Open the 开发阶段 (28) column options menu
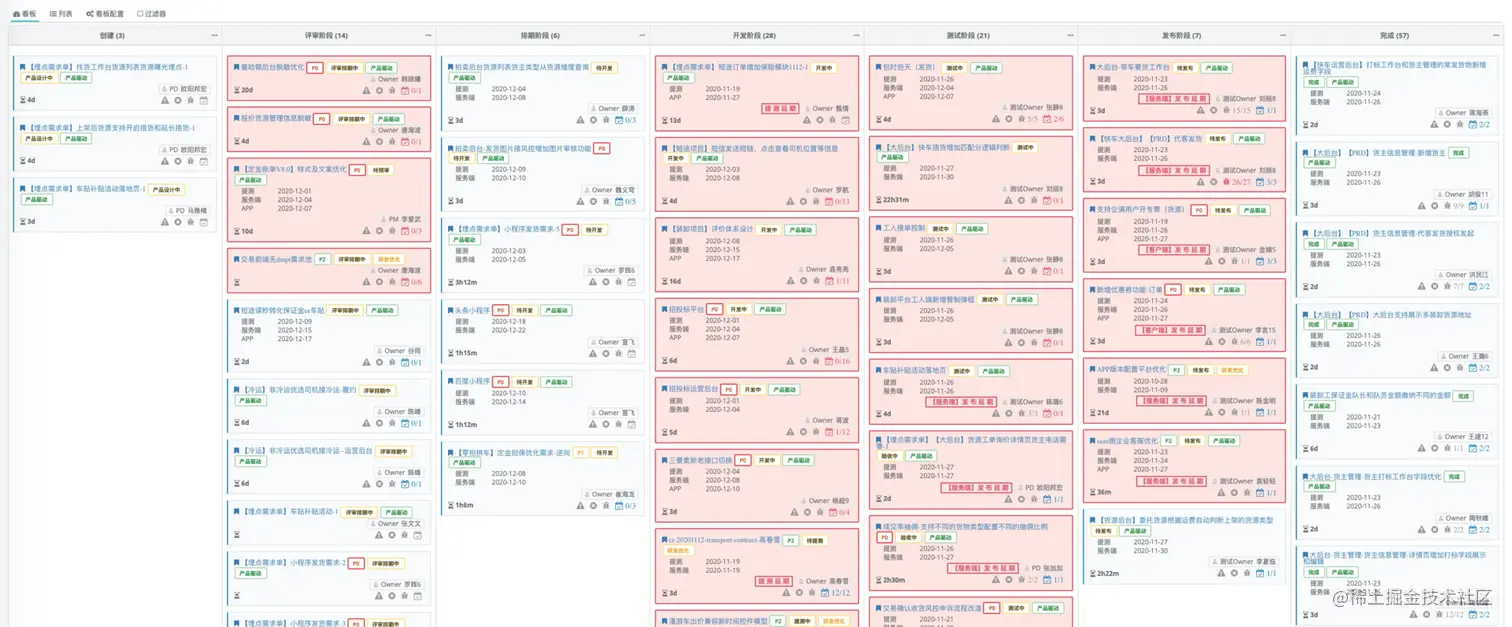 856,36
